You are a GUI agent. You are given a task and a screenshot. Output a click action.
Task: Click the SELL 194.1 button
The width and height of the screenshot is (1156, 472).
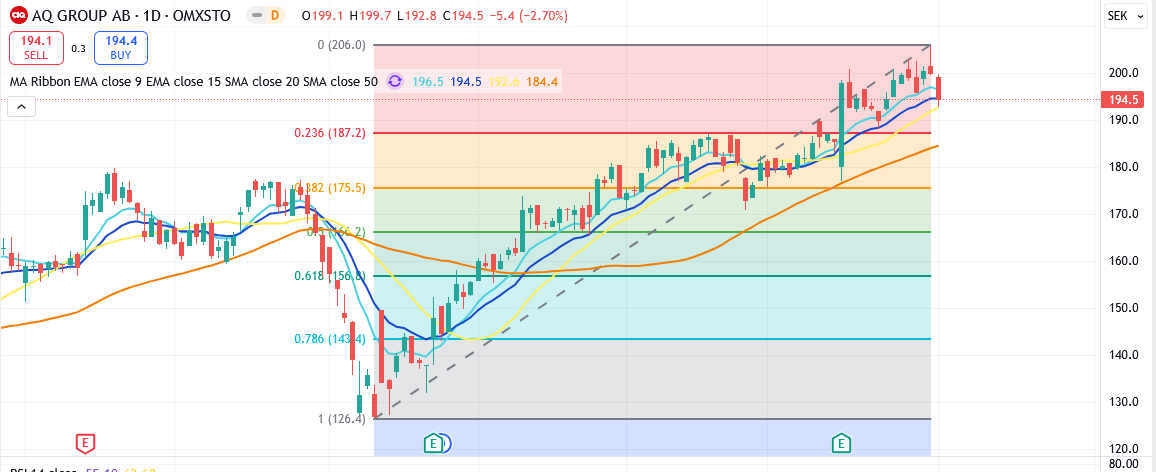pyautogui.click(x=36, y=47)
